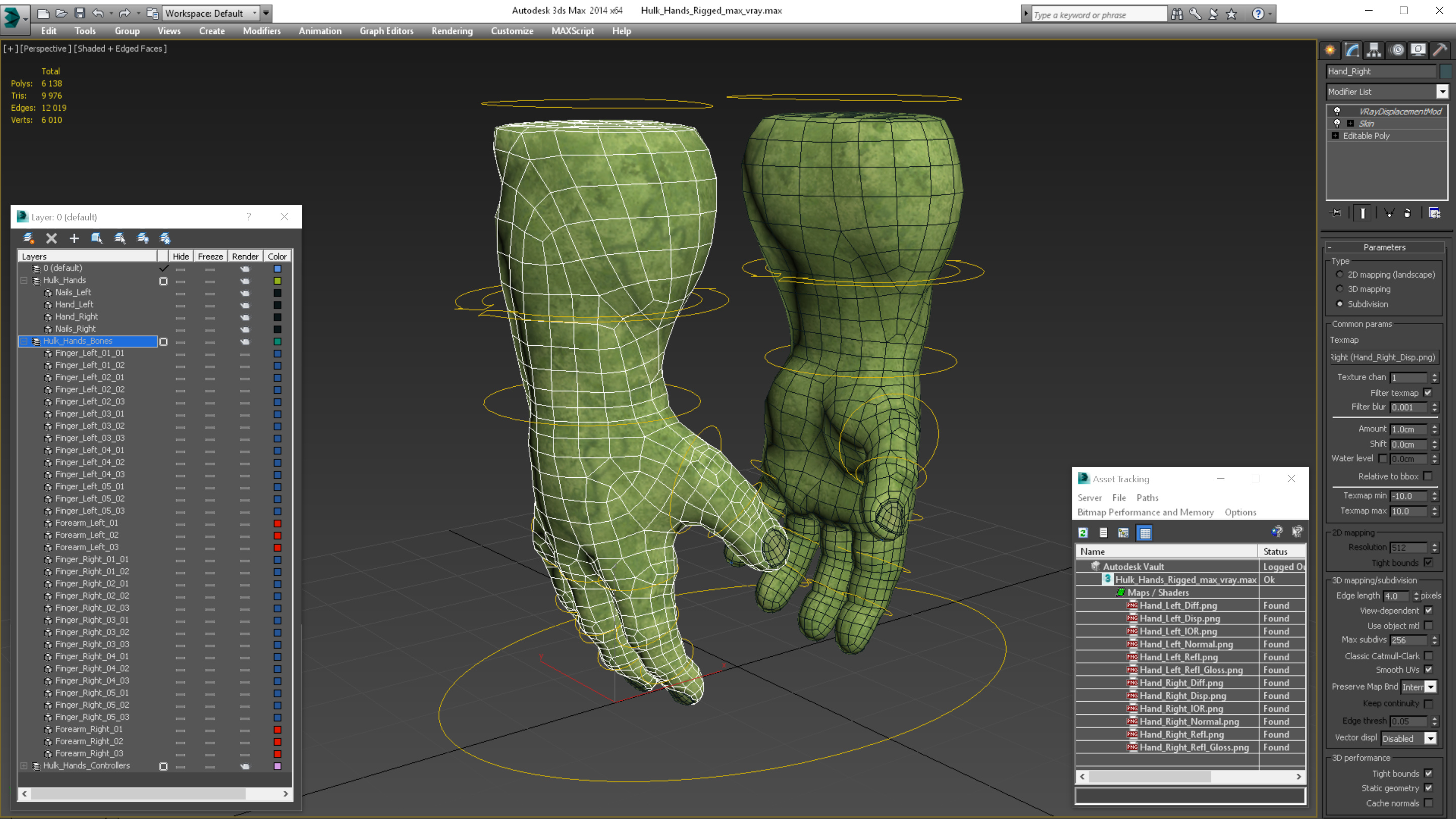The image size is (1456, 819).
Task: Click the New Scene icon in quick access toolbar
Action: click(x=43, y=13)
